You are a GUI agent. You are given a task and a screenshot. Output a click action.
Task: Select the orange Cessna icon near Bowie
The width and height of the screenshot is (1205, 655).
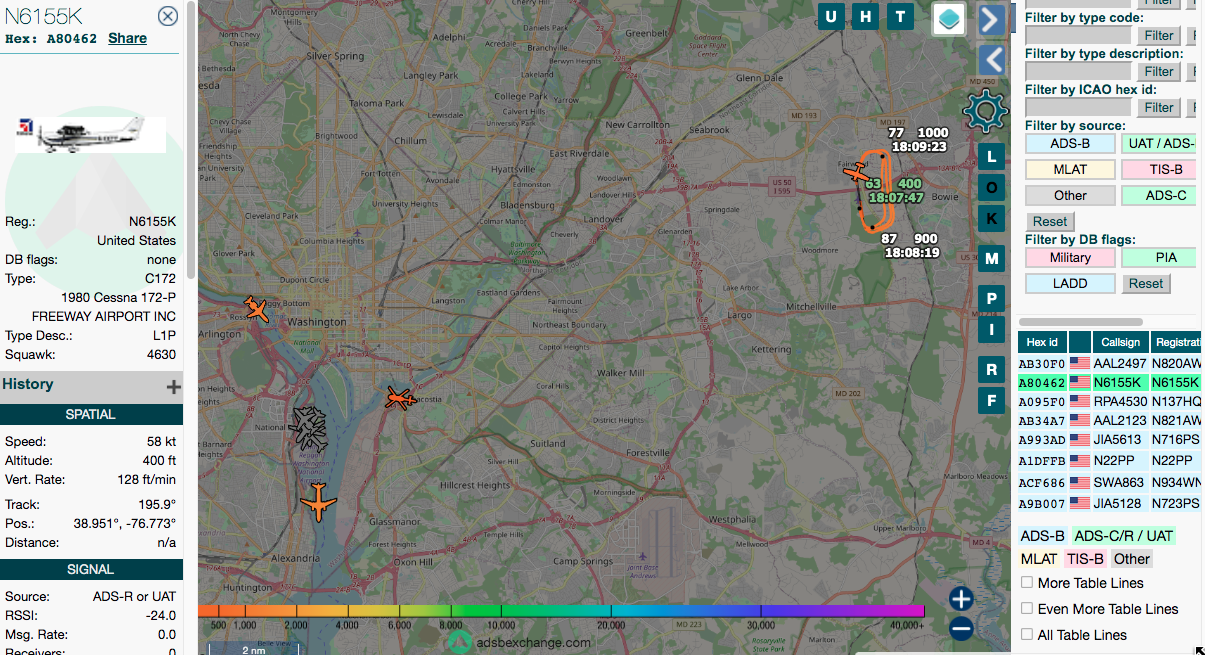[x=857, y=173]
